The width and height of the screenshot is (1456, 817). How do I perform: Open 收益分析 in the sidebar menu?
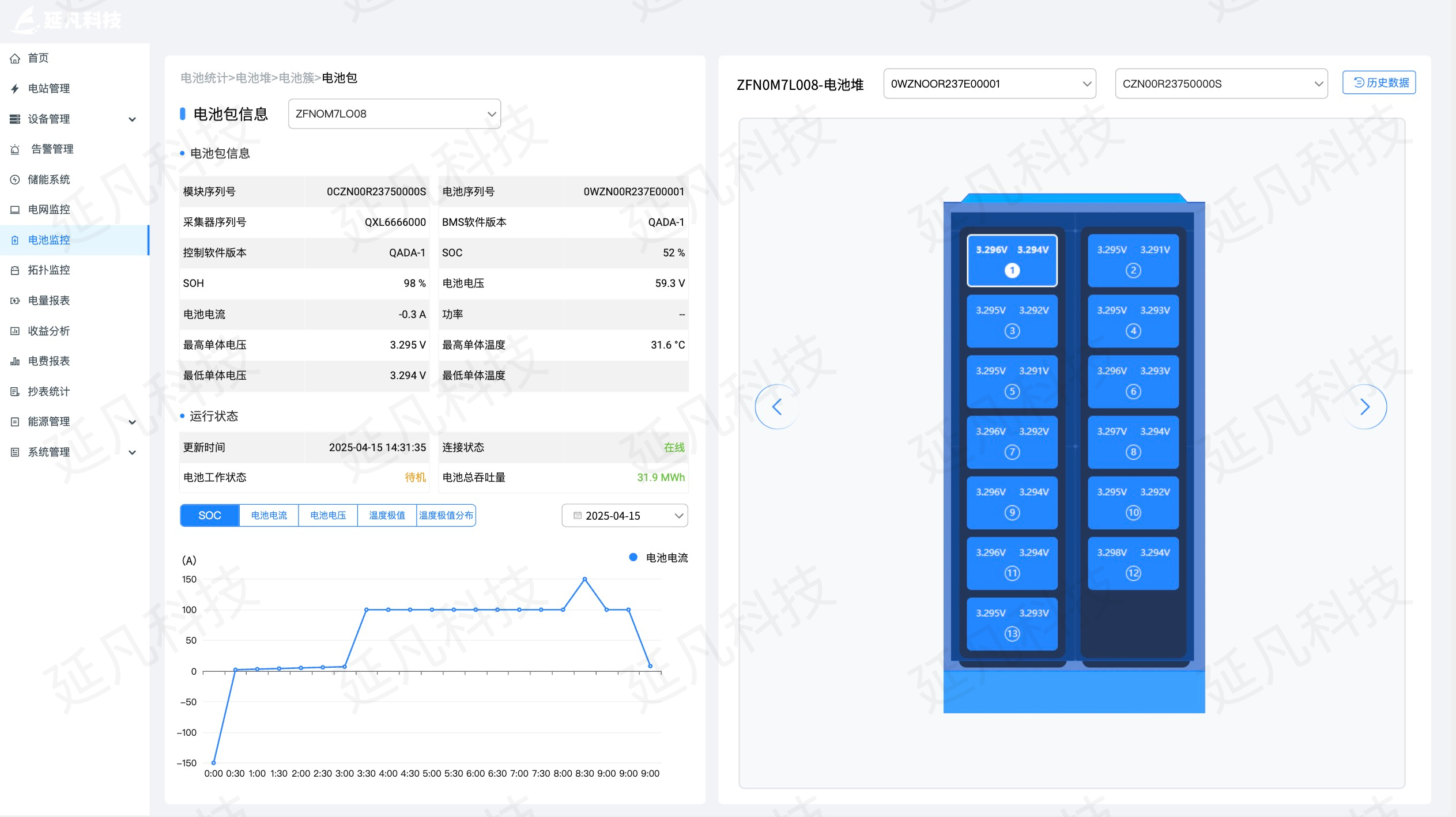(49, 331)
